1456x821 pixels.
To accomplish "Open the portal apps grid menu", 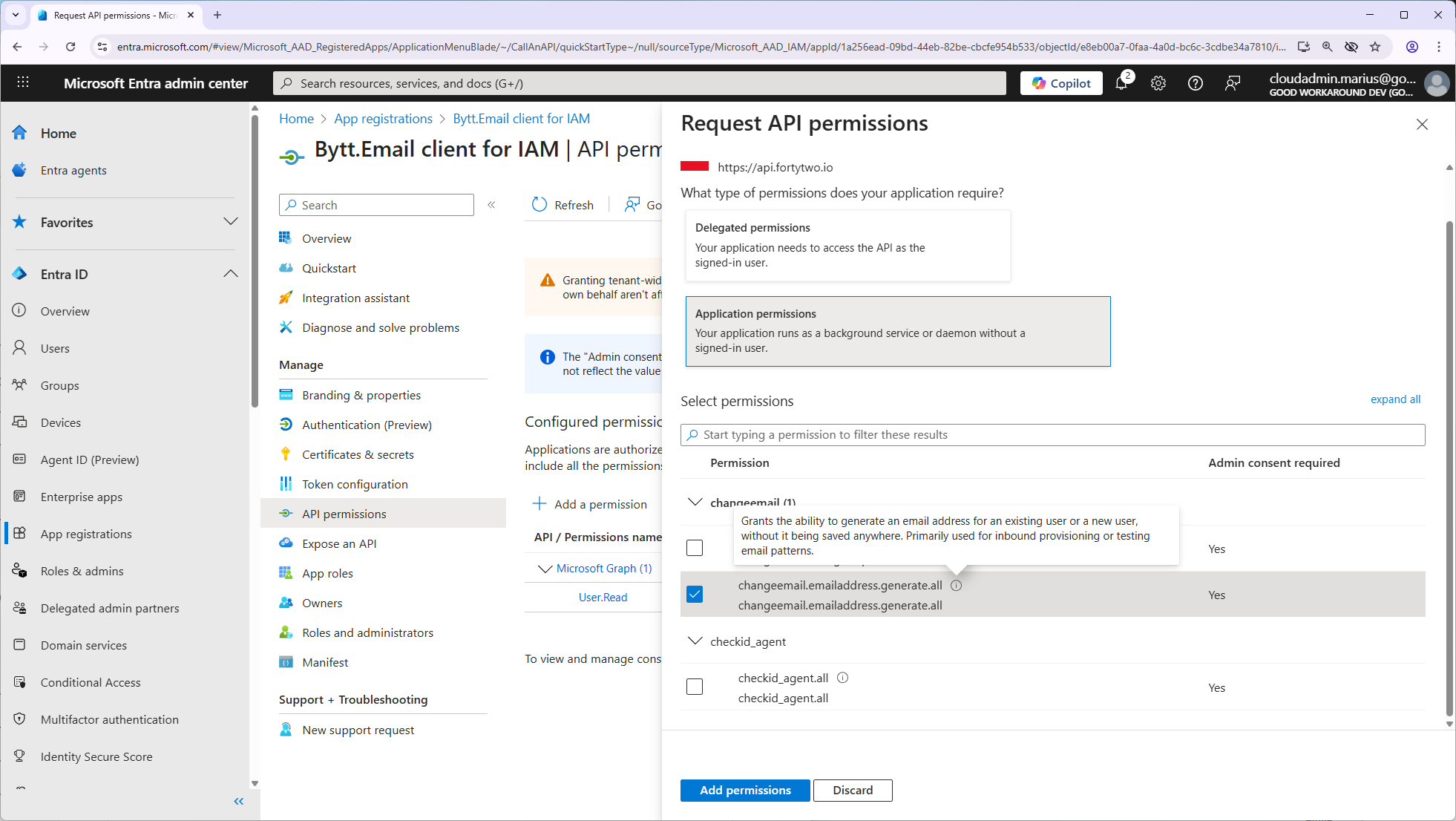I will 23,83.
